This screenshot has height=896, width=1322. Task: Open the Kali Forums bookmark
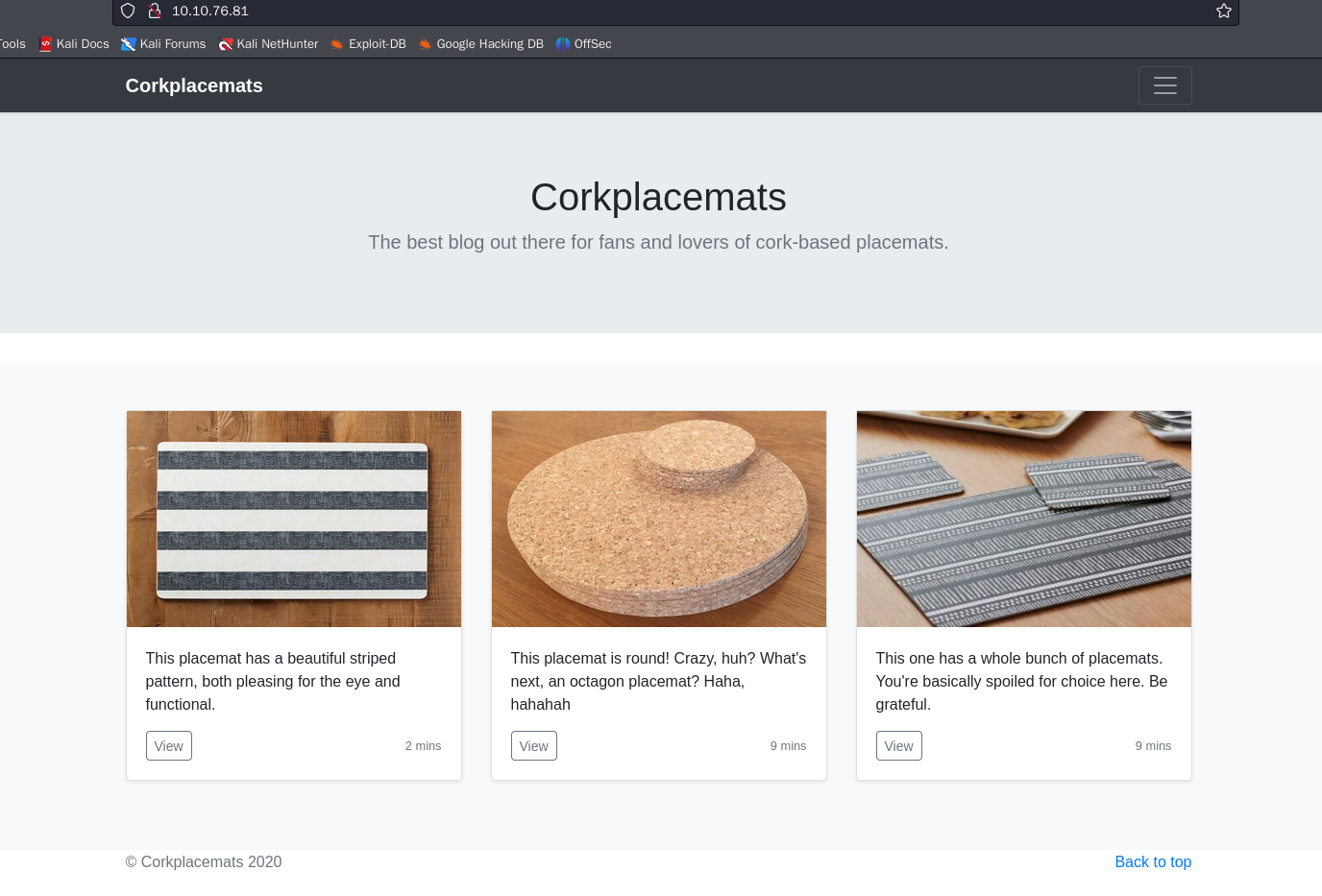[163, 44]
